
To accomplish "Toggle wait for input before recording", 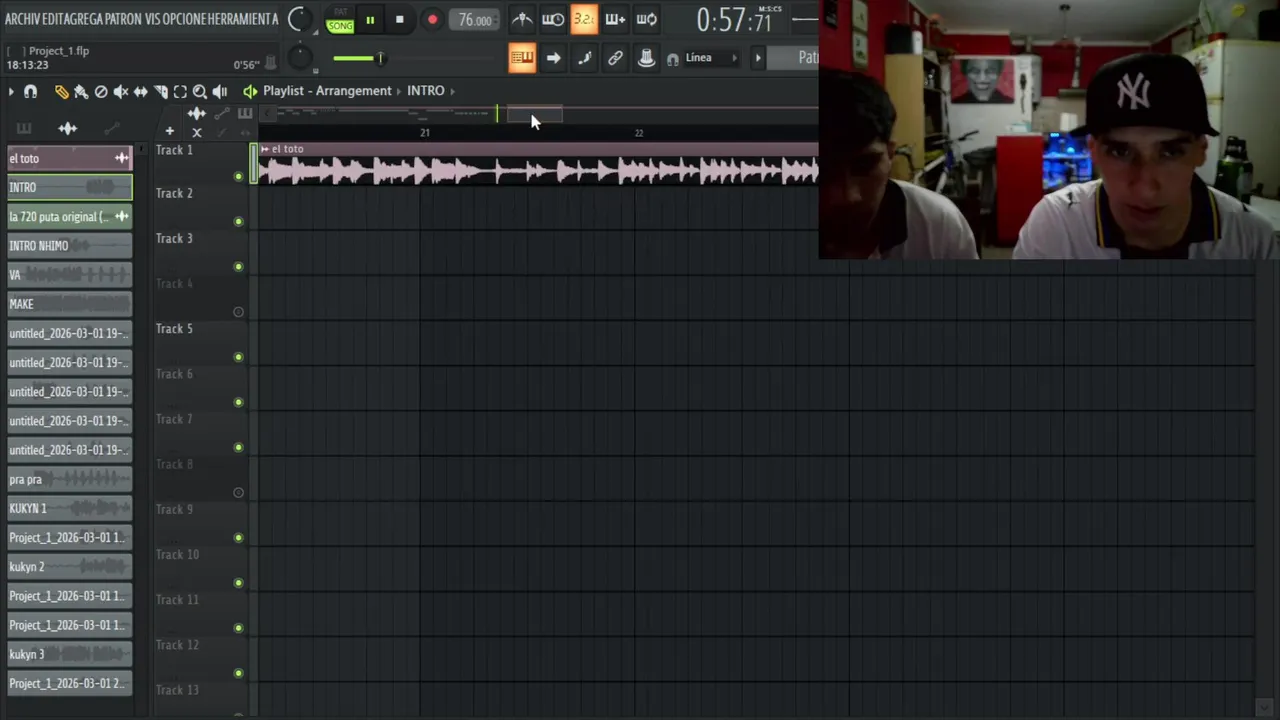I will [x=553, y=19].
